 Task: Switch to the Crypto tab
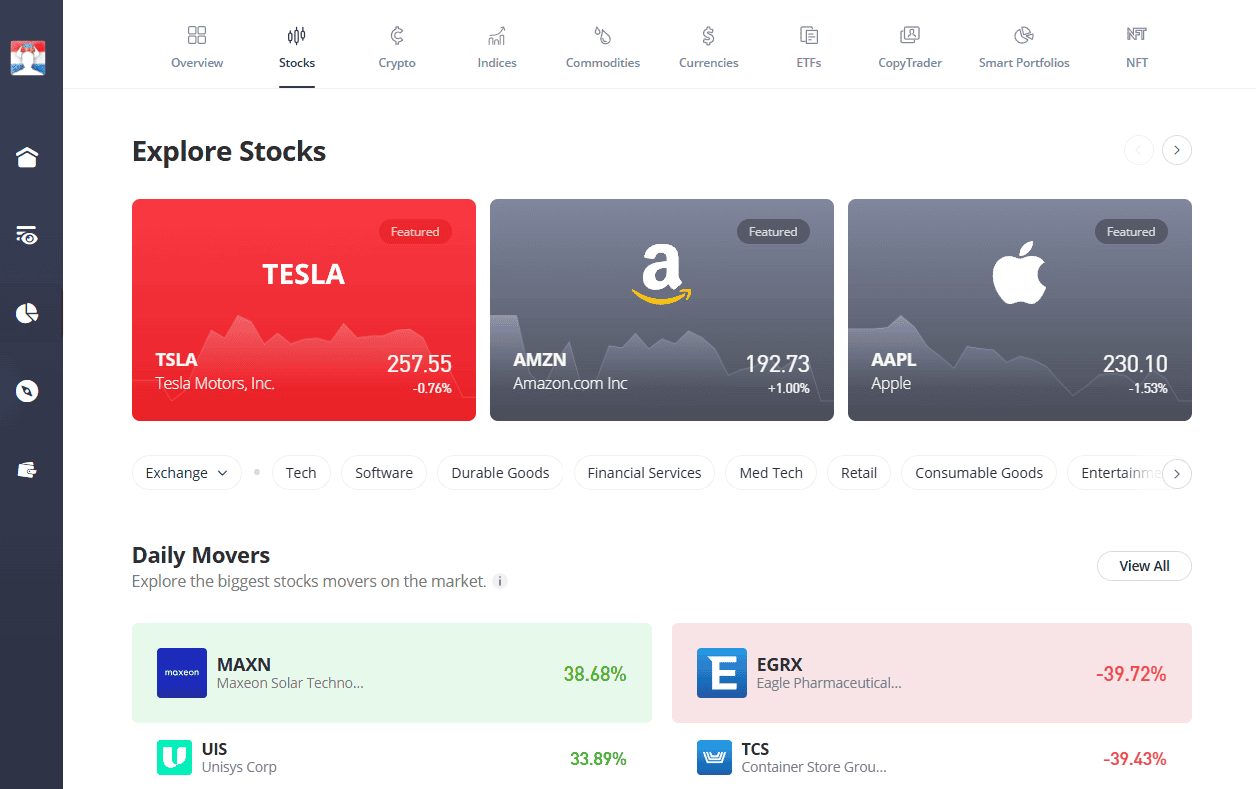point(397,48)
